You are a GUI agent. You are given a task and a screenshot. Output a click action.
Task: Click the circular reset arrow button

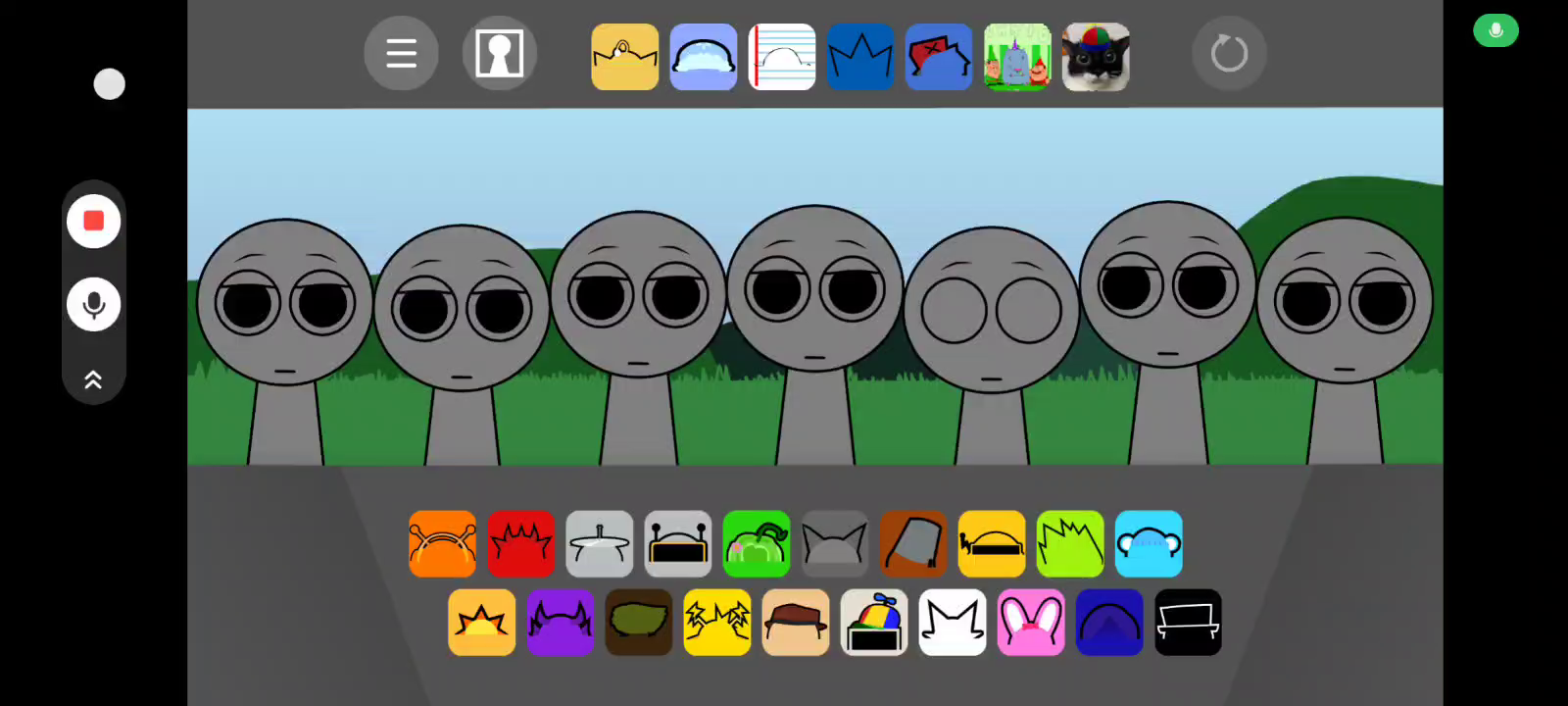tap(1229, 53)
